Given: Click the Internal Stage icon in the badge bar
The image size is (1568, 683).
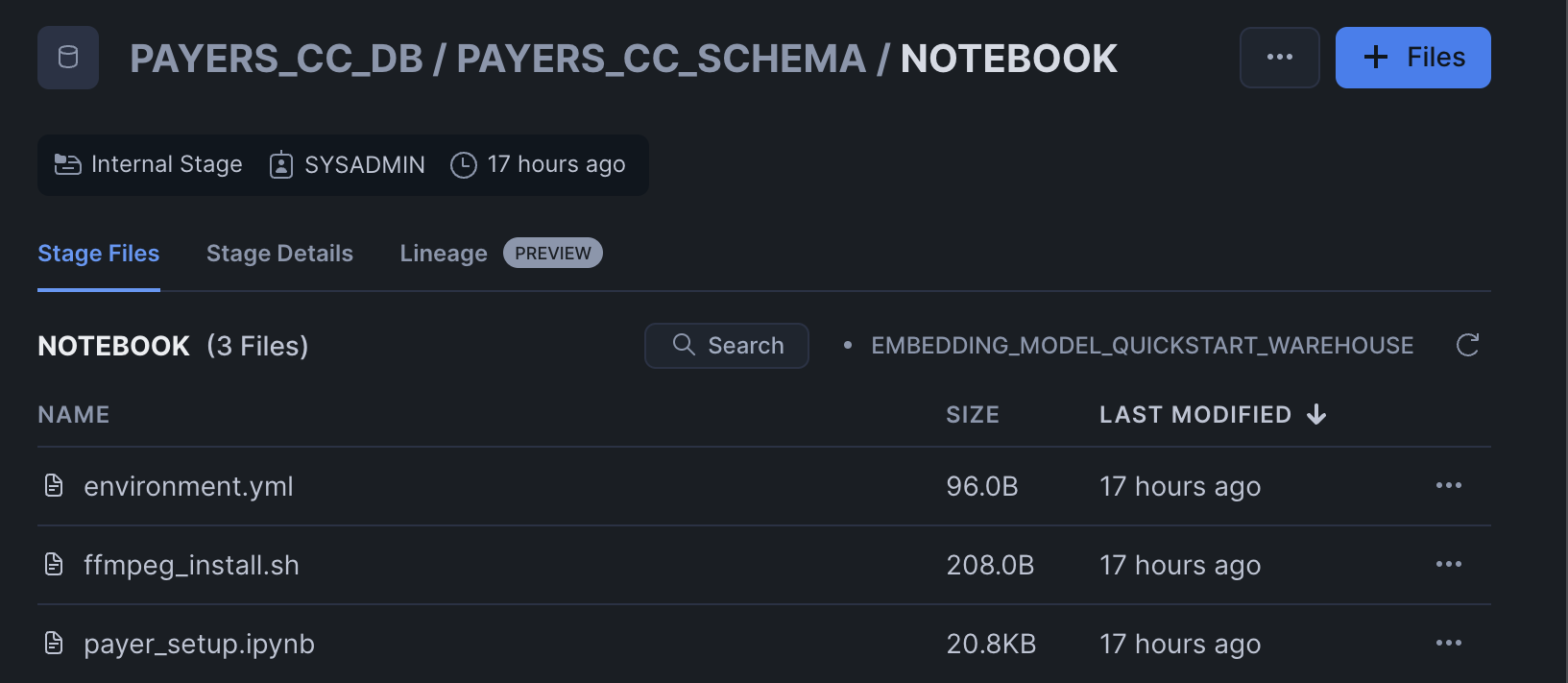Looking at the screenshot, I should [x=67, y=164].
